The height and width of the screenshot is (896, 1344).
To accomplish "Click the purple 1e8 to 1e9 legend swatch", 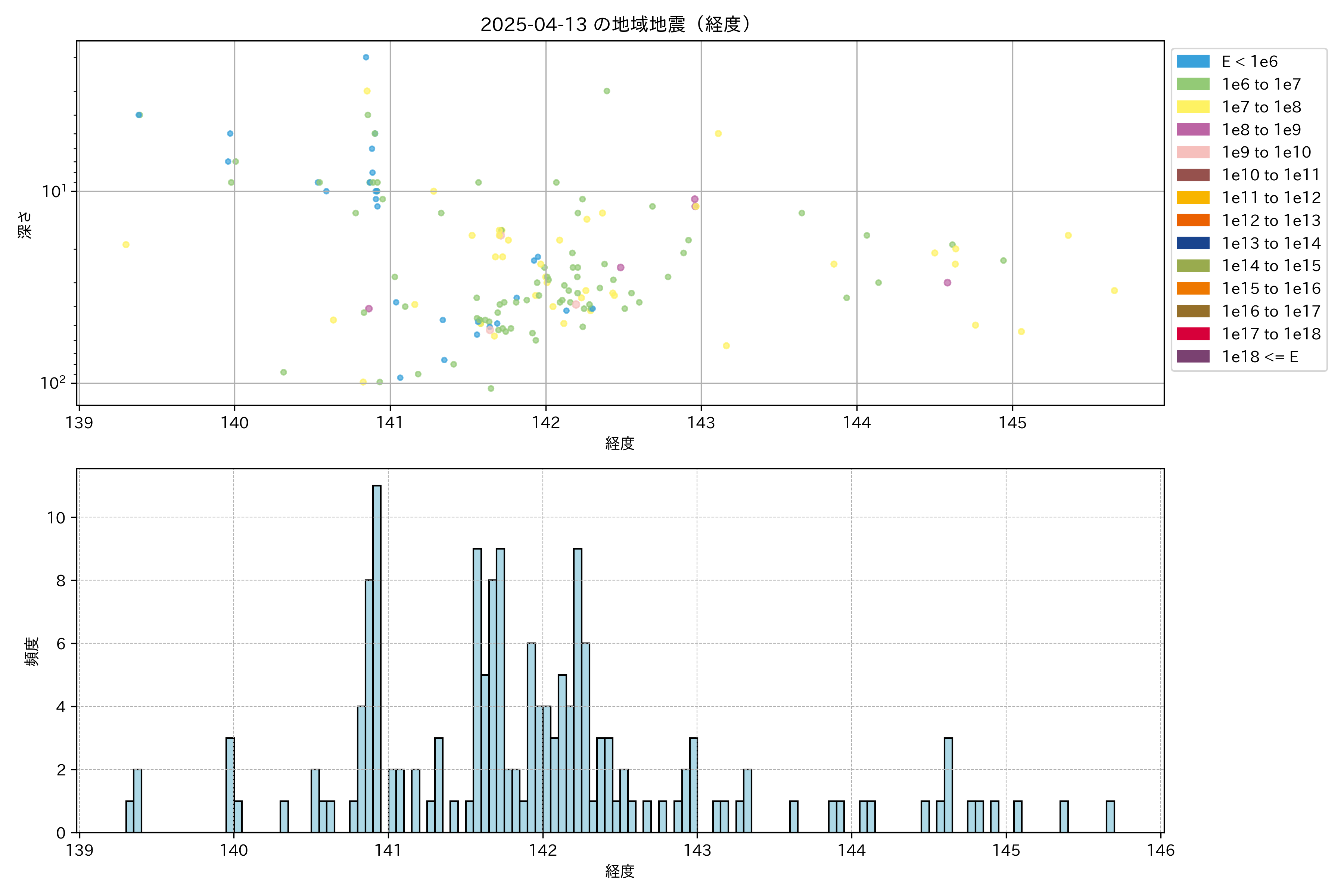I will click(1193, 130).
